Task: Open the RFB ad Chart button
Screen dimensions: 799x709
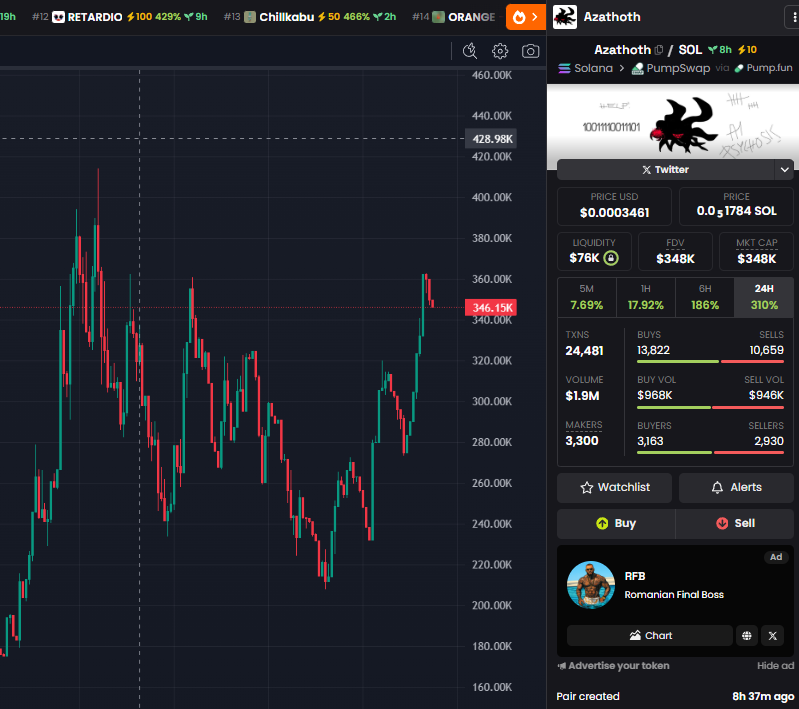Action: pos(650,636)
